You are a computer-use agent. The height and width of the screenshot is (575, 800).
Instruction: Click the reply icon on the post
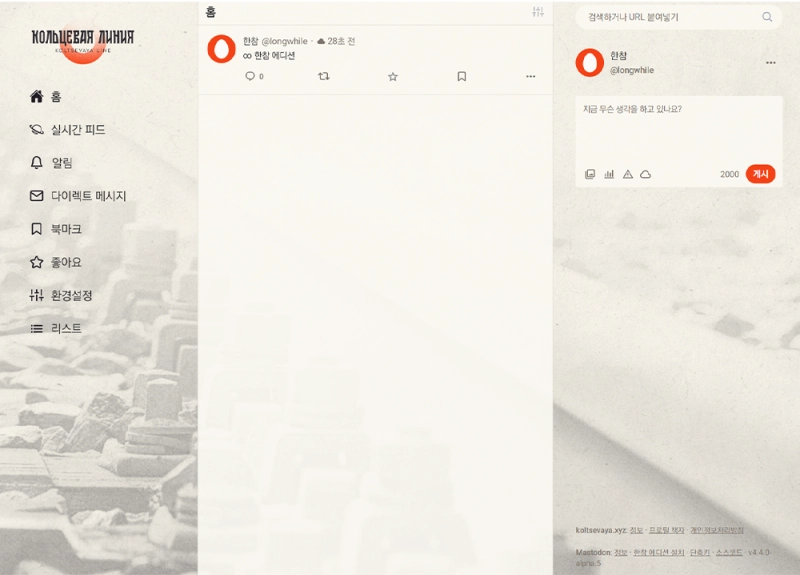click(250, 76)
